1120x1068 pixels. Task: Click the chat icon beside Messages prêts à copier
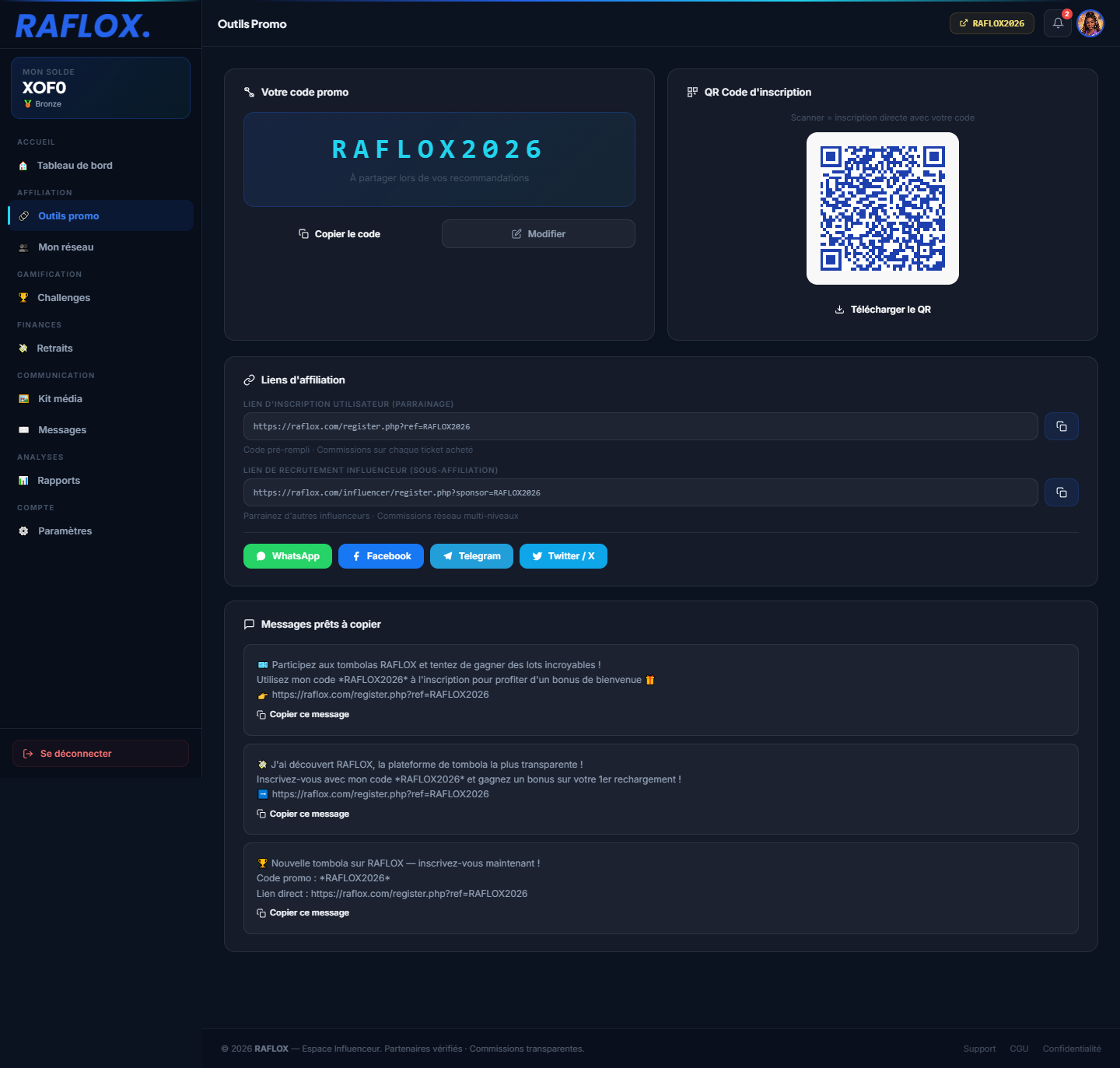tap(249, 625)
